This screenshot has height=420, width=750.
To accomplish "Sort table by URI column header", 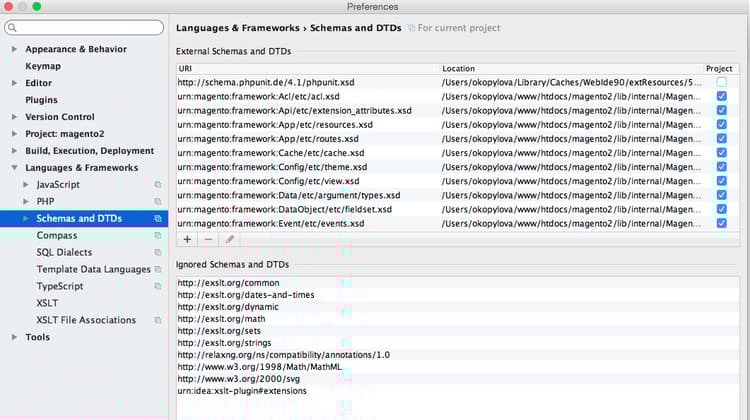I will pos(300,68).
